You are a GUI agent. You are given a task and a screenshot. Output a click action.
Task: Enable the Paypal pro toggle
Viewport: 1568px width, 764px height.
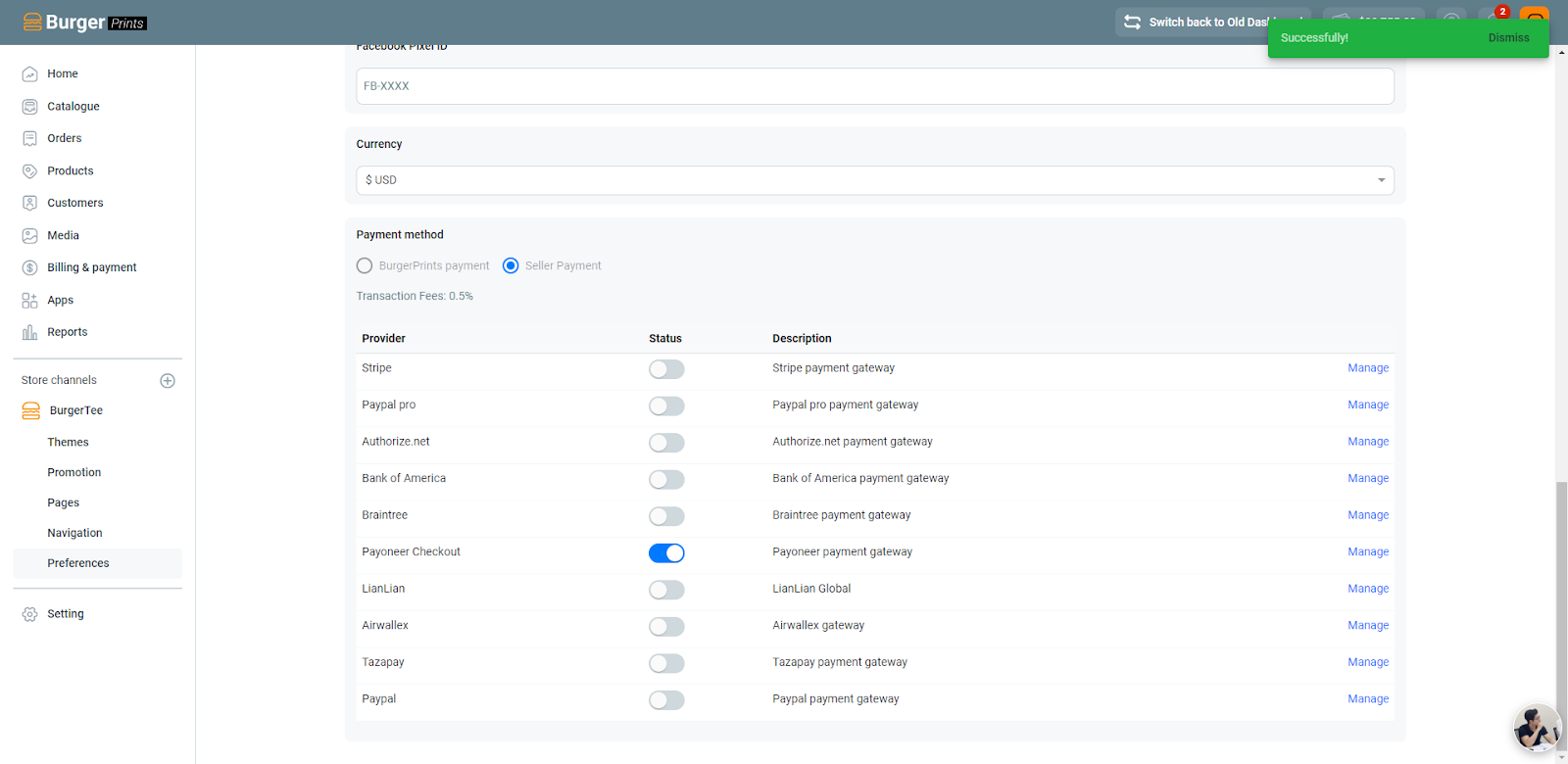point(666,406)
